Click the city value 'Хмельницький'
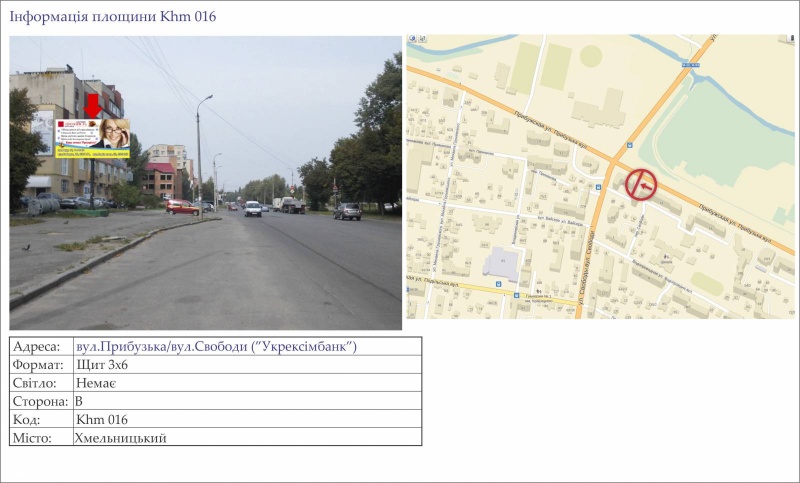This screenshot has height=483, width=800. [120, 437]
